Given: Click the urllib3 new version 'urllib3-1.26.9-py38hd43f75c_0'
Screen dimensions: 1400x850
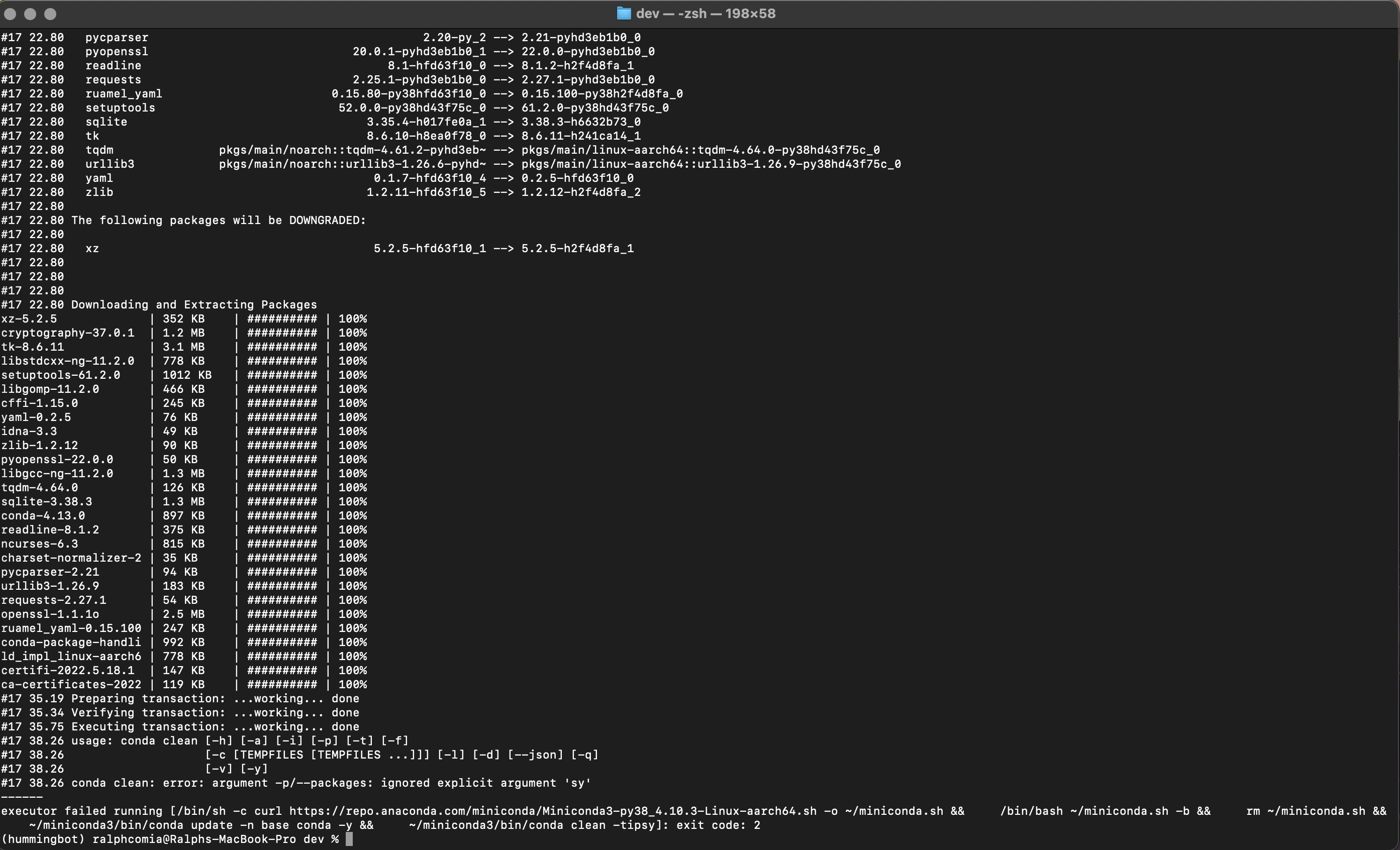Looking at the screenshot, I should [x=799, y=164].
